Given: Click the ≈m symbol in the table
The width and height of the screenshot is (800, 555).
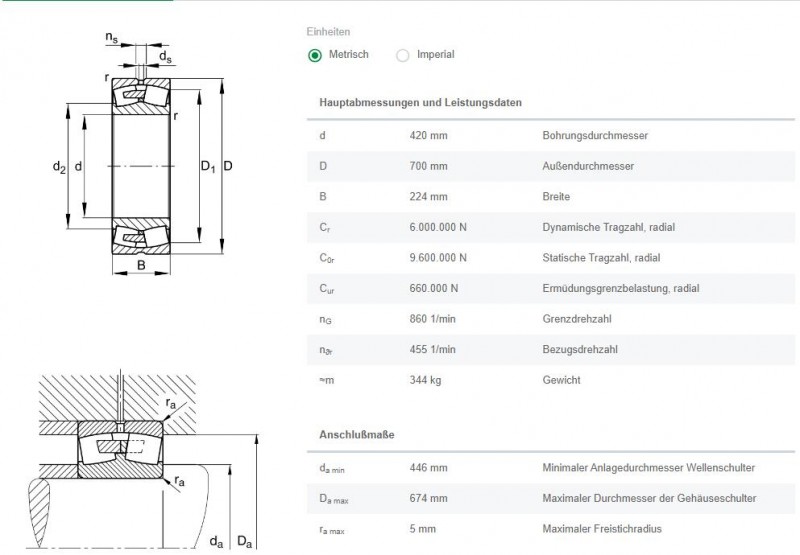Looking at the screenshot, I should pyautogui.click(x=327, y=381).
